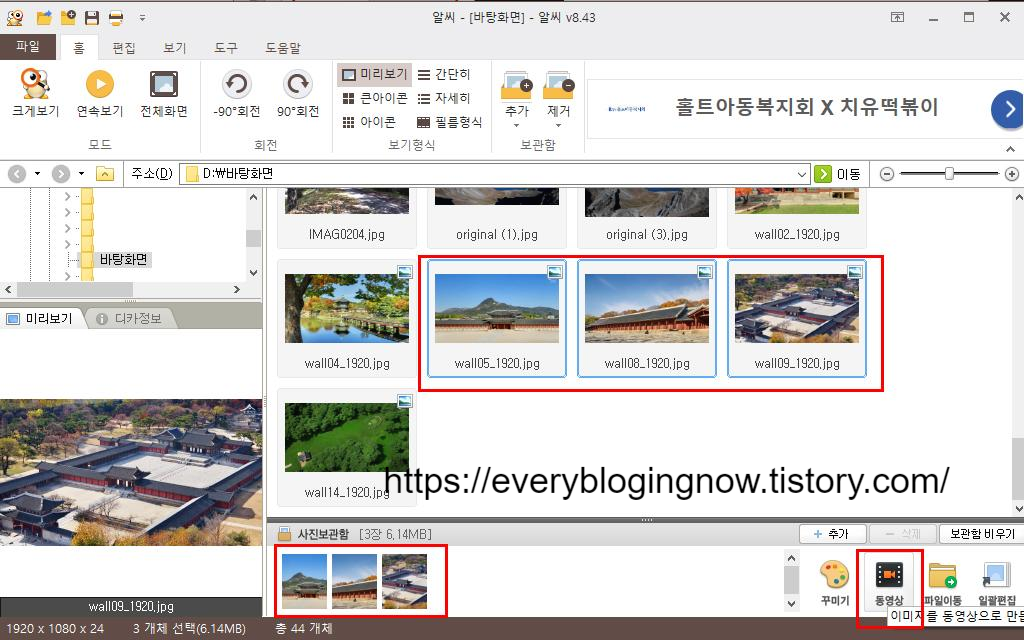
Task: Open the quick access toolbar customize arrow
Action: [142, 18]
